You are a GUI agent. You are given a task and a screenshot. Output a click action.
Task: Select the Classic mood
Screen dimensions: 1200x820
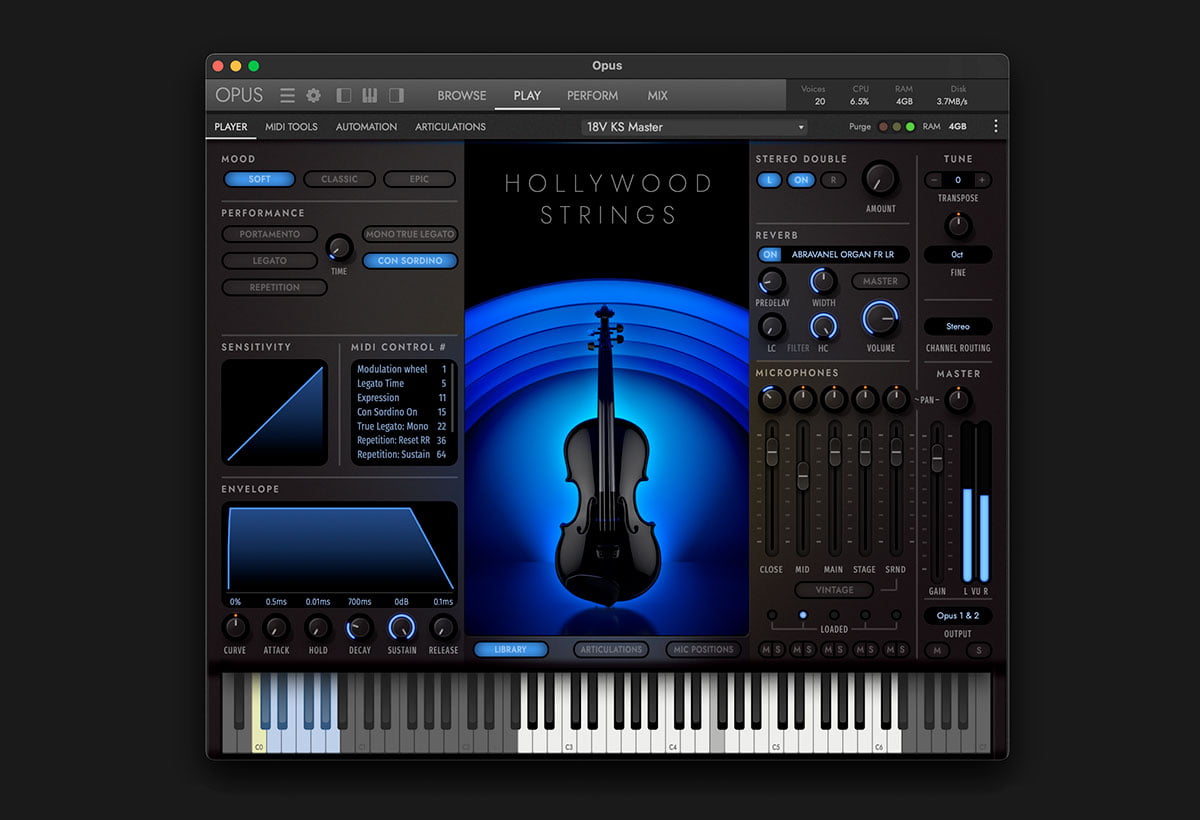coord(339,179)
